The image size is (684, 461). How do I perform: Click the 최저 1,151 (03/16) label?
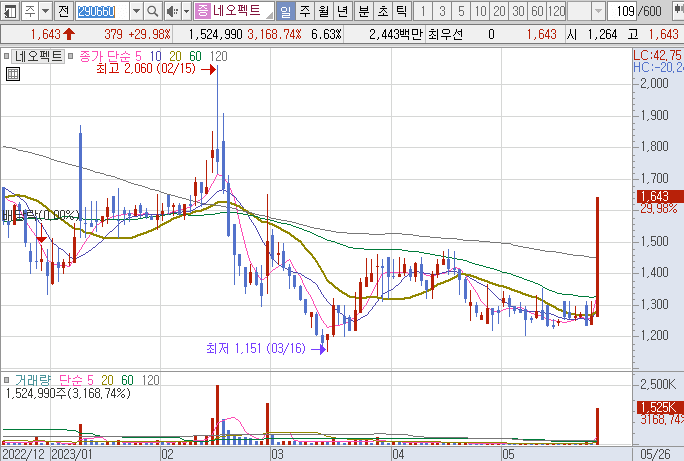pyautogui.click(x=256, y=348)
